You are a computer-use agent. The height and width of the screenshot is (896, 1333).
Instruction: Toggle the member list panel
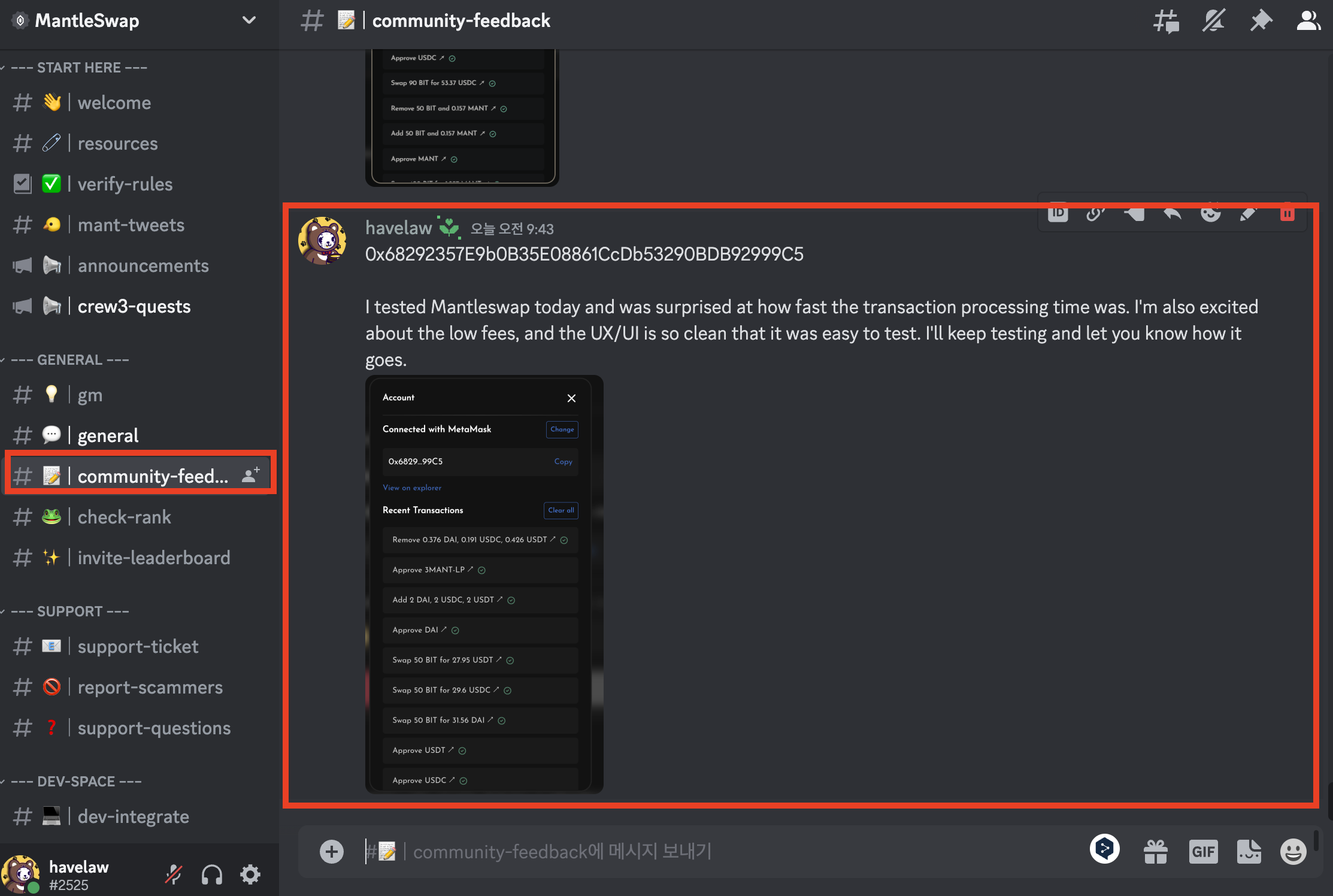click(x=1308, y=21)
